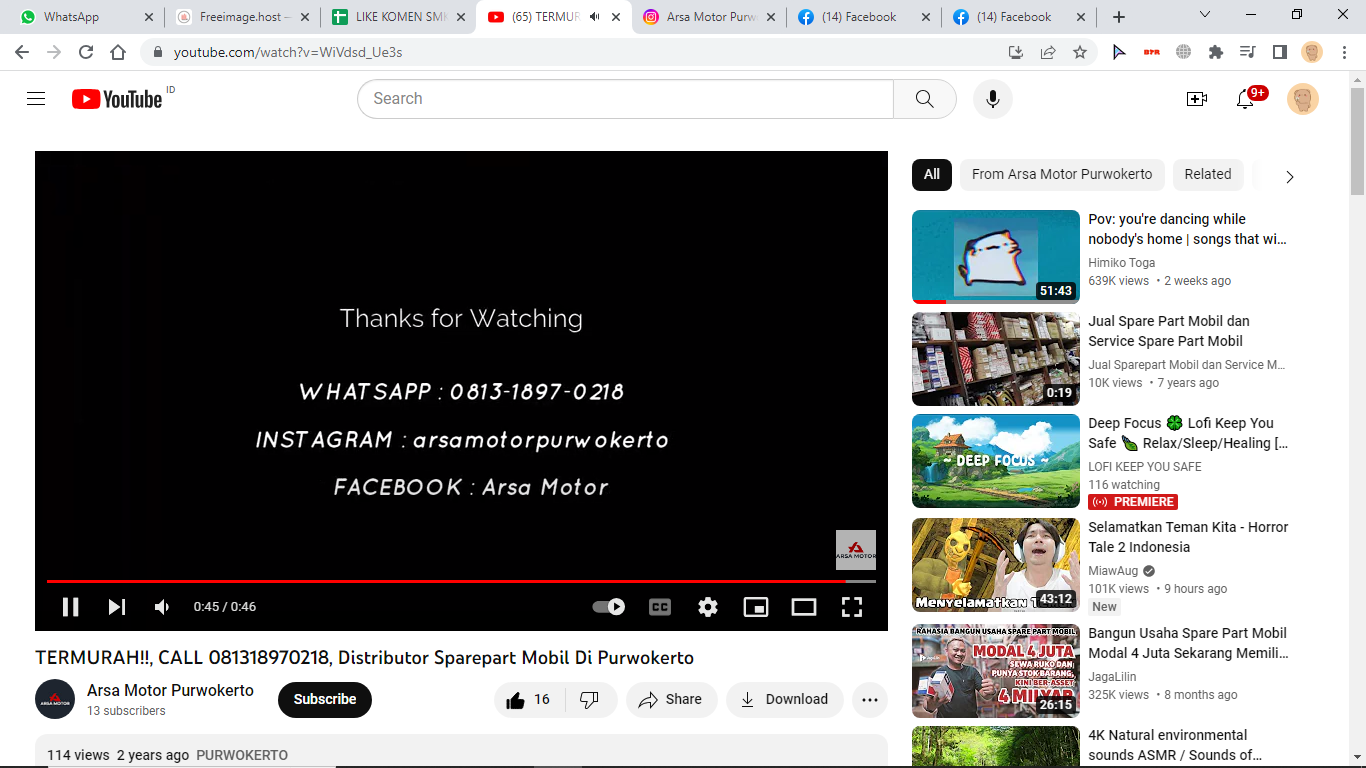Toggle Chrome side panel

1280,52
